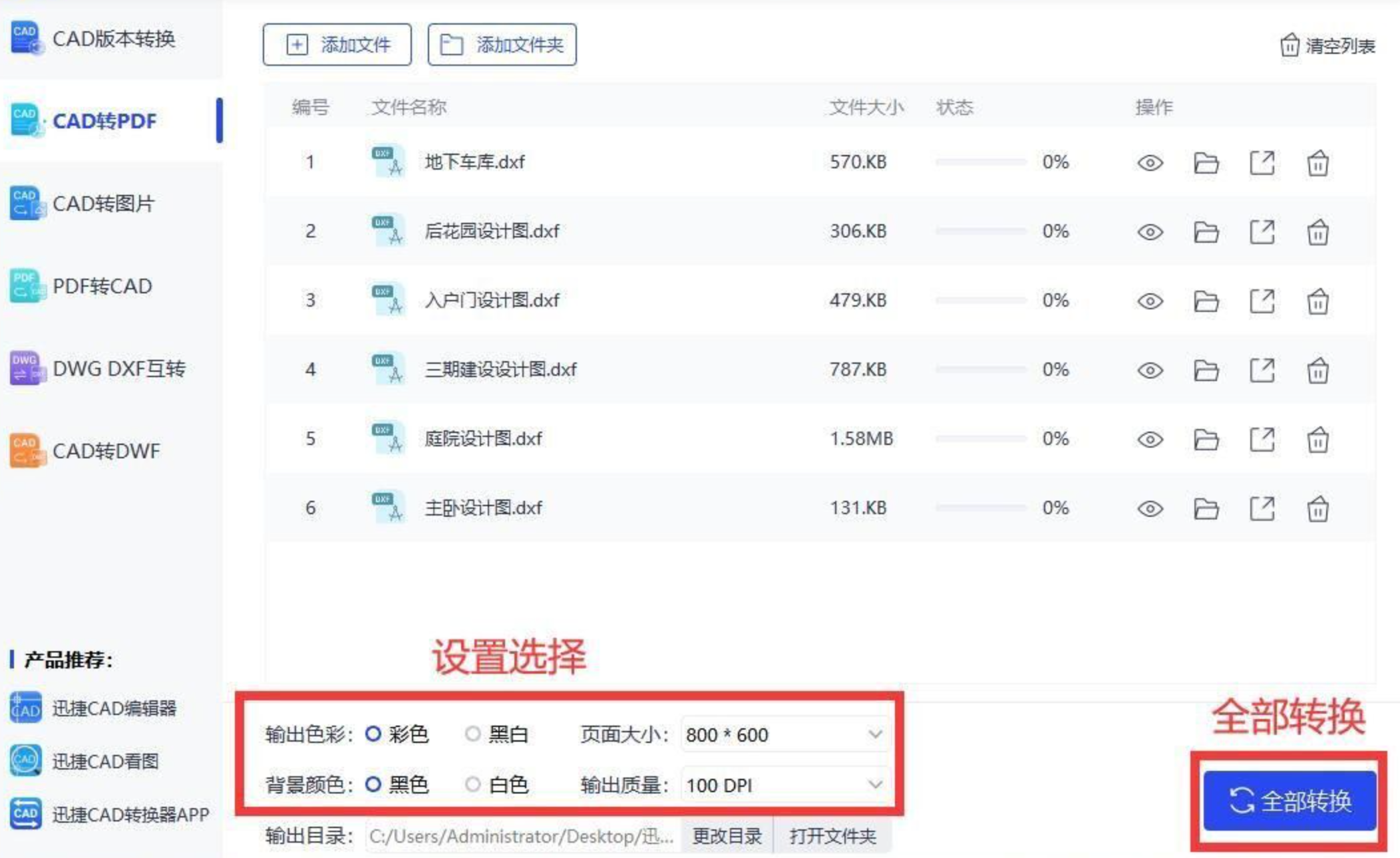1400x858 pixels.
Task: Click 清空列表 to clear the list
Action: tap(1327, 46)
